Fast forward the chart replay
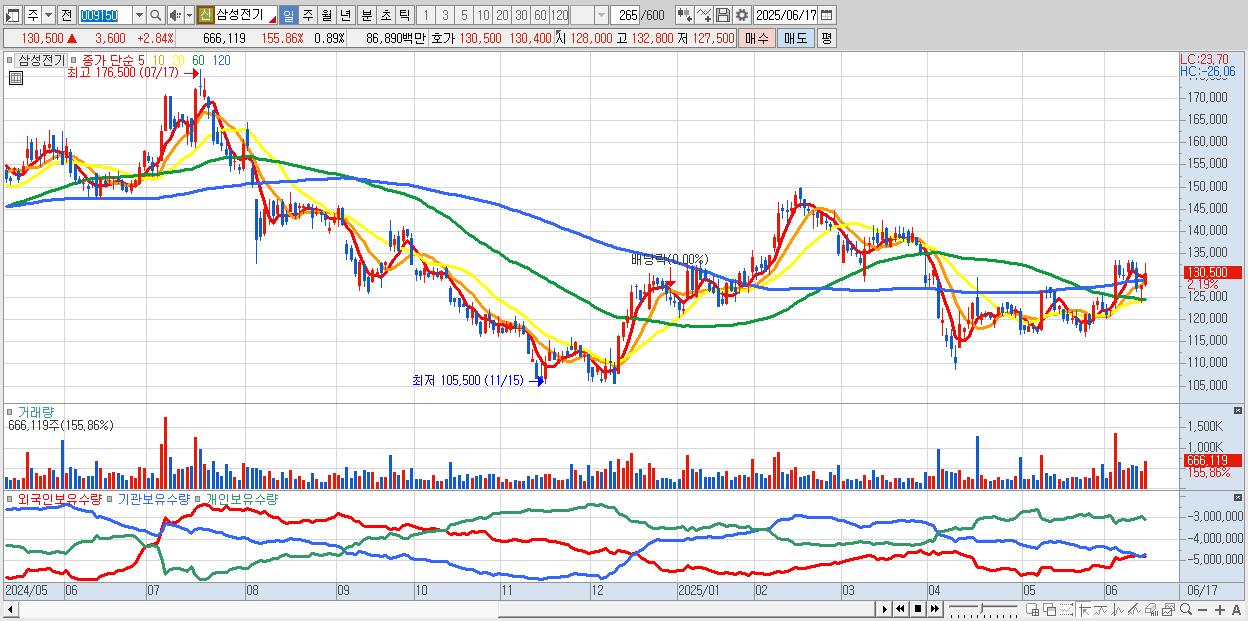 [x=934, y=609]
